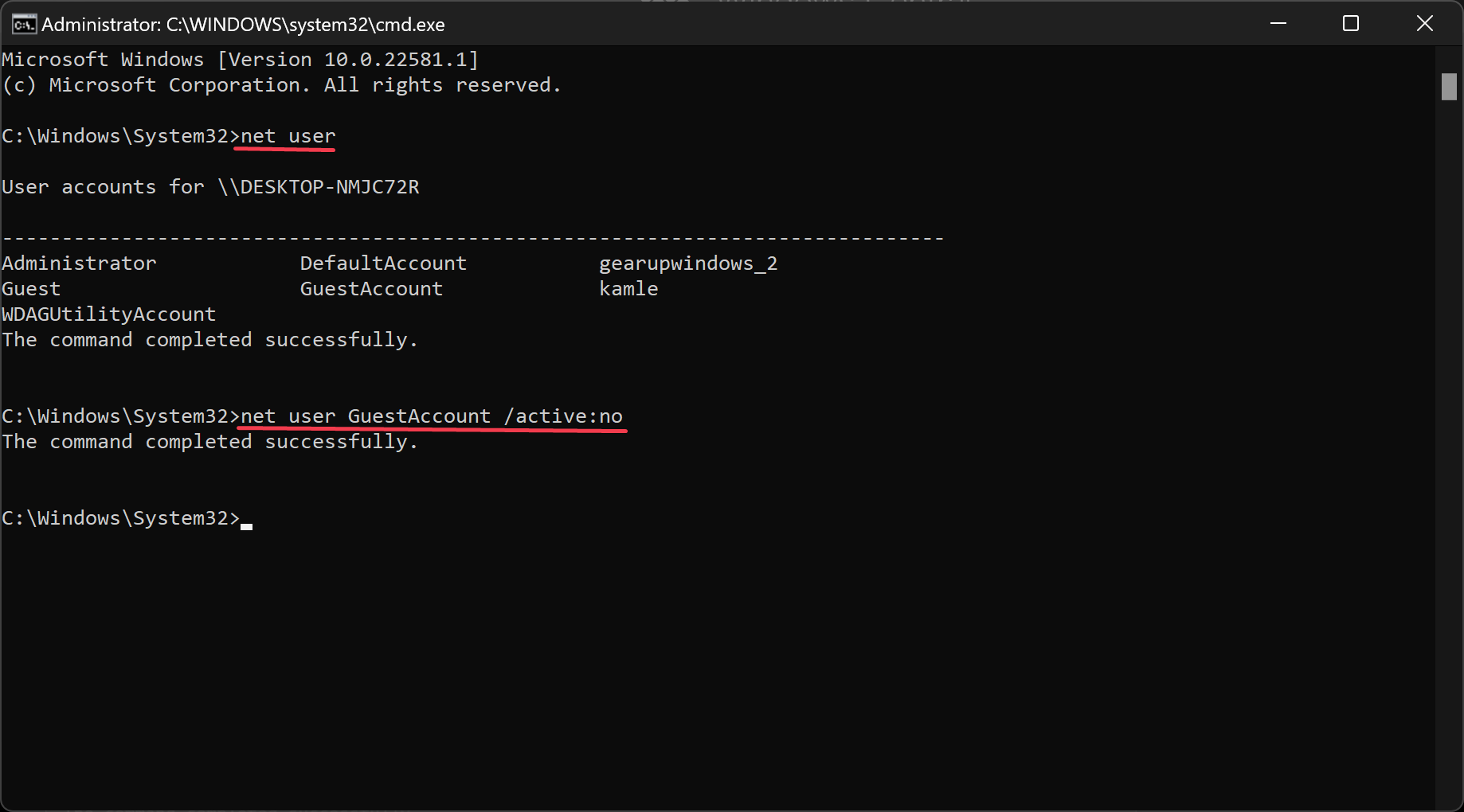
Task: Click the WDAGUtilityAccount entry
Action: coord(108,314)
